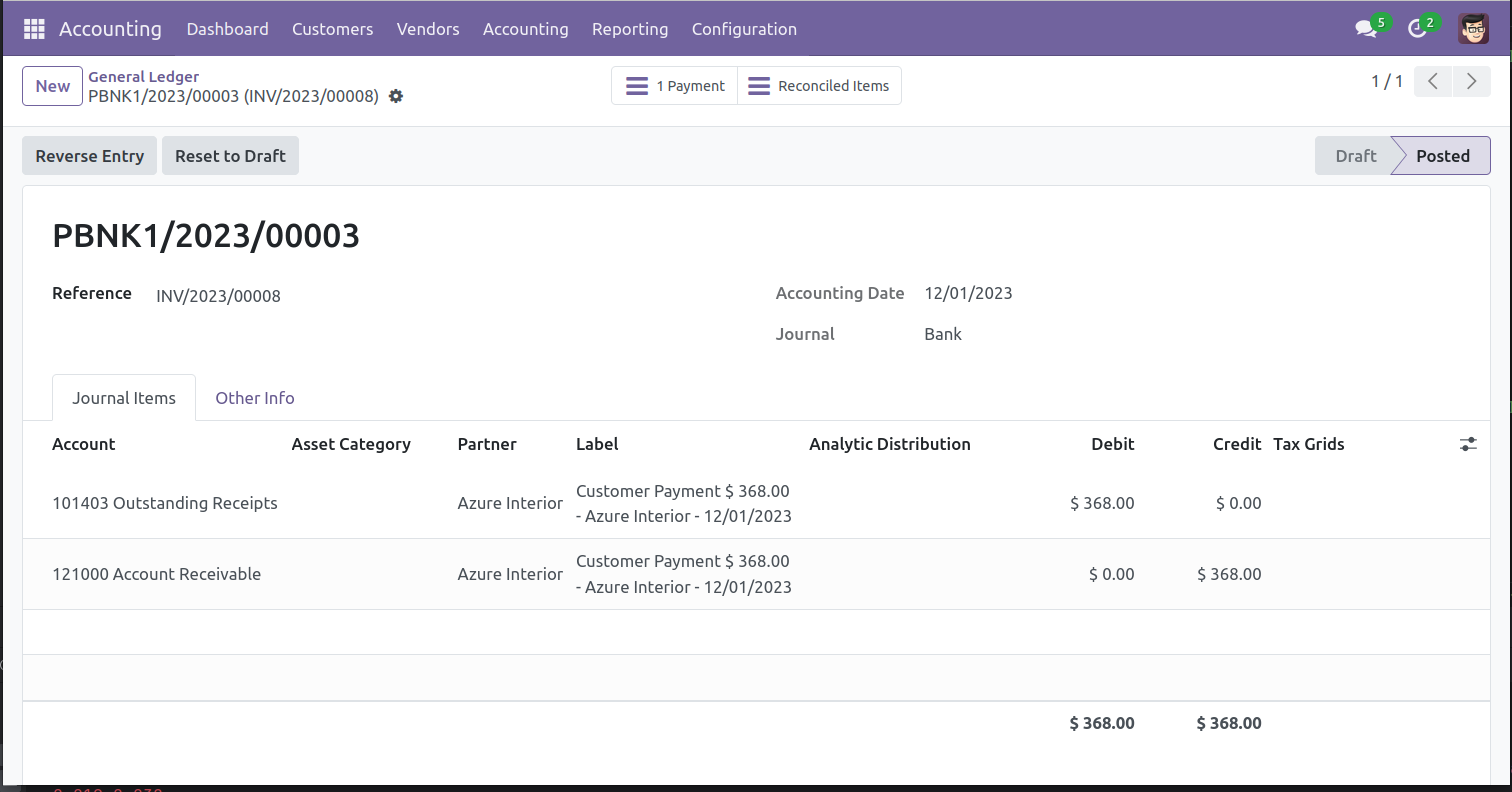This screenshot has height=792, width=1512.
Task: Open the apps grid menu icon
Action: [34, 29]
